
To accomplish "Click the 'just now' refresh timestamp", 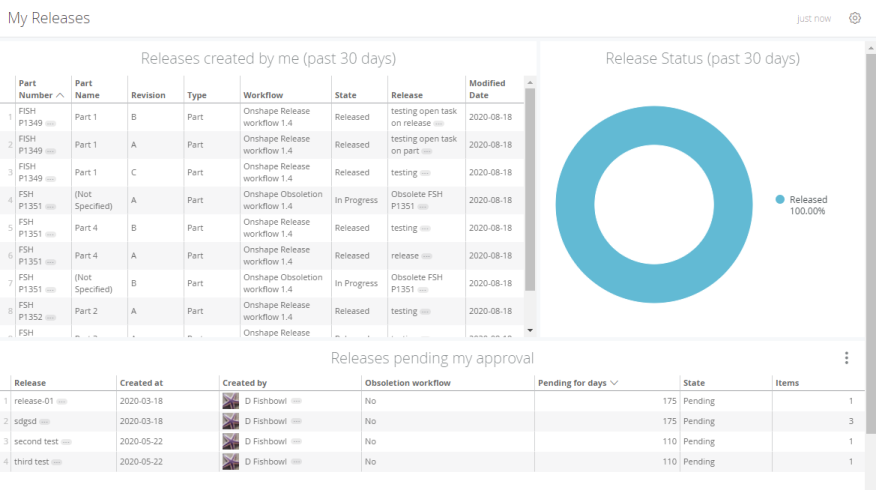I will point(814,18).
